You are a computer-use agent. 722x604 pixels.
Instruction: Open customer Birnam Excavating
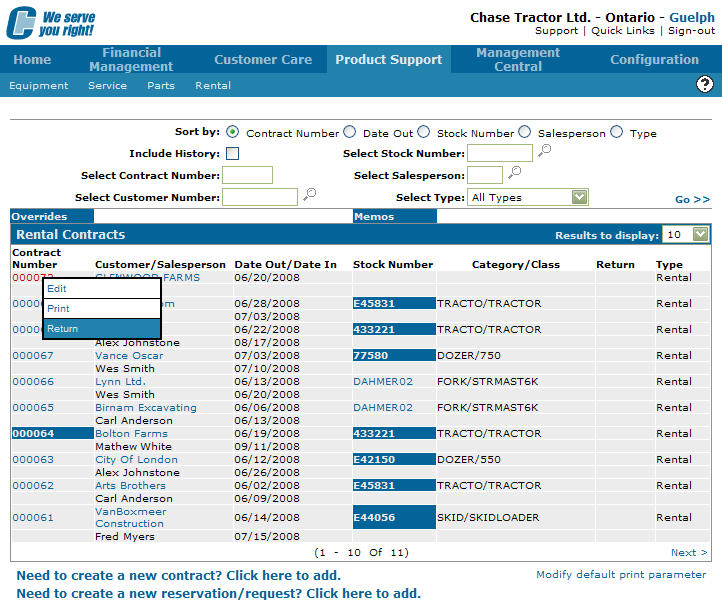click(x=146, y=407)
